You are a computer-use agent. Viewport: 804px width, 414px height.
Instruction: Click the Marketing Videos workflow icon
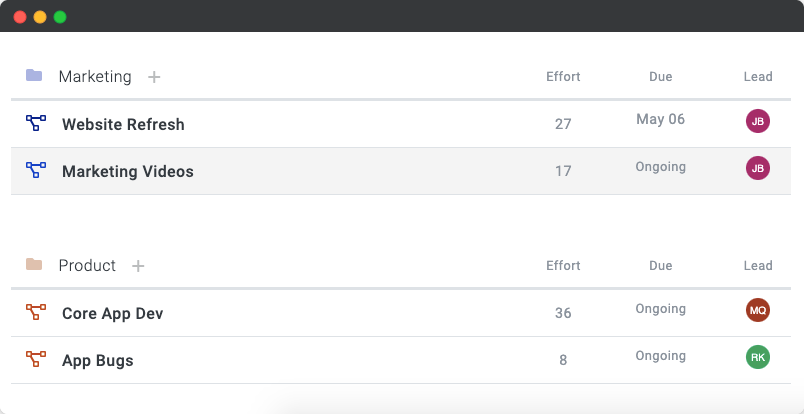point(36,170)
